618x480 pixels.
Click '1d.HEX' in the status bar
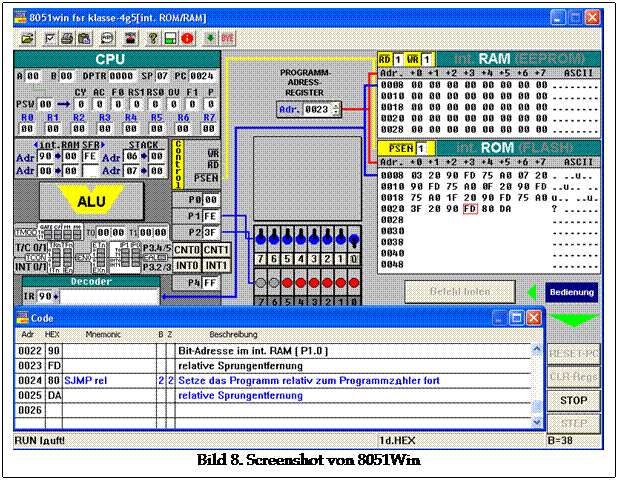pyautogui.click(x=397, y=440)
